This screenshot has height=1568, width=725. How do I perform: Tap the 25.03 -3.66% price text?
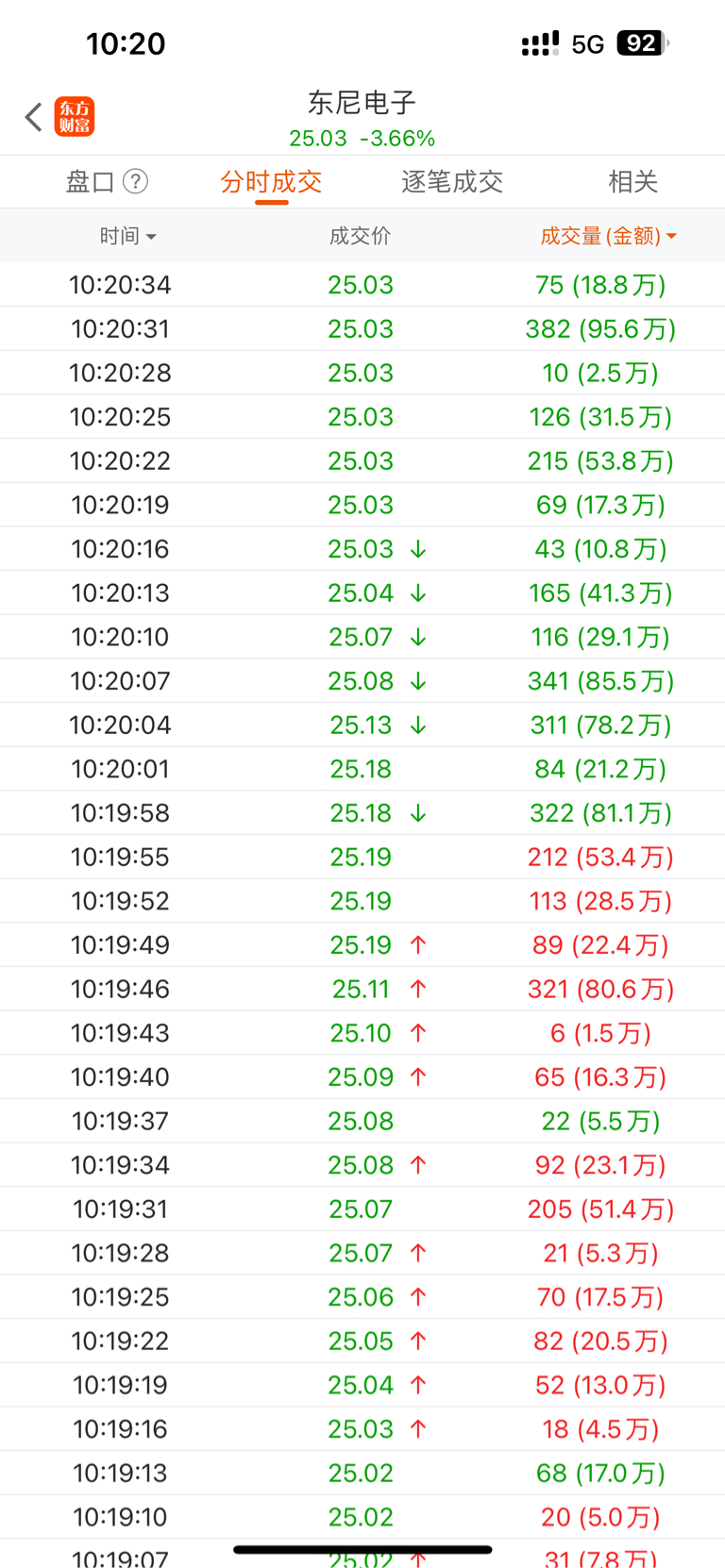point(362,139)
